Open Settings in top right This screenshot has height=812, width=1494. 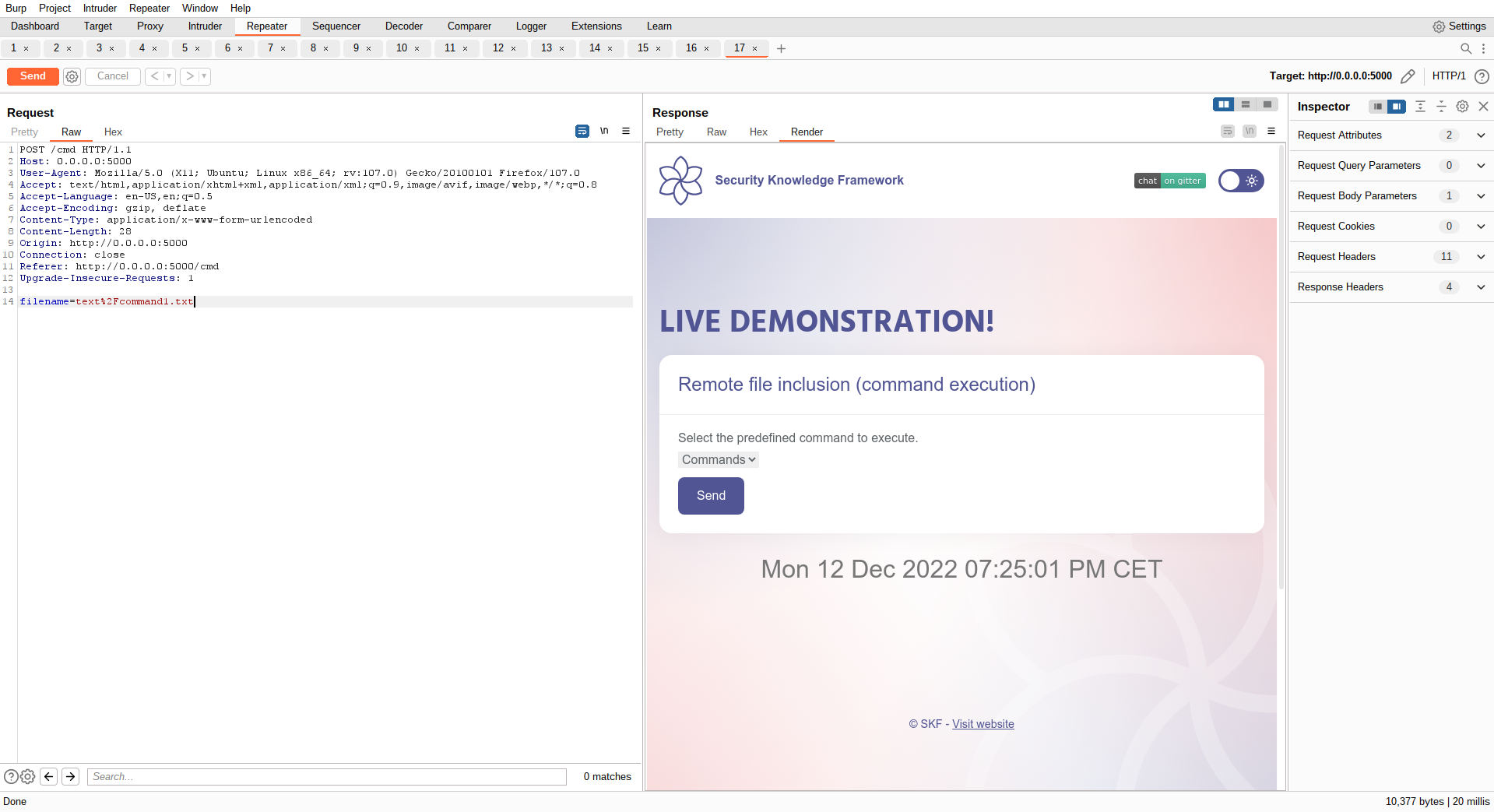pos(1459,26)
